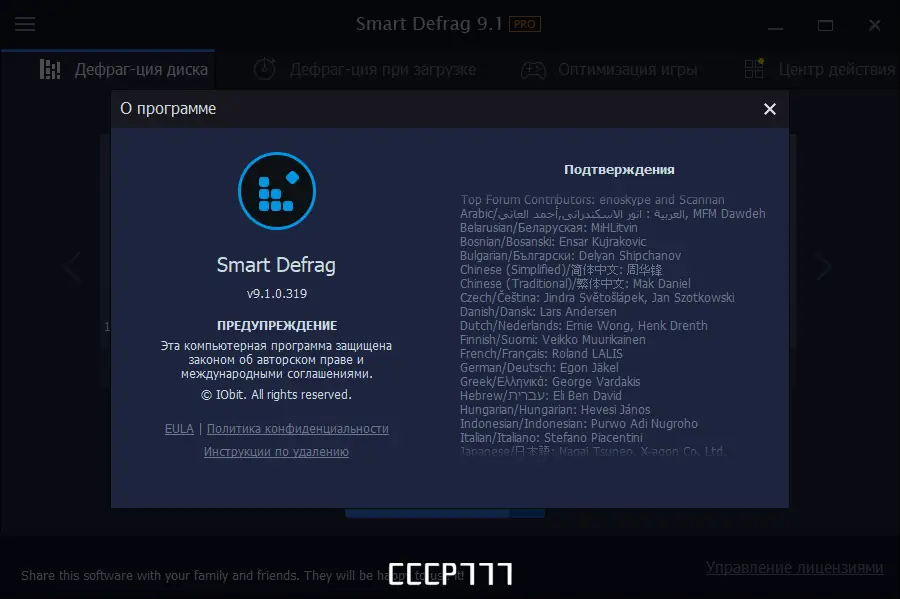The image size is (900, 599).
Task: Select the Оптимизация игры tab
Action: coord(609,69)
